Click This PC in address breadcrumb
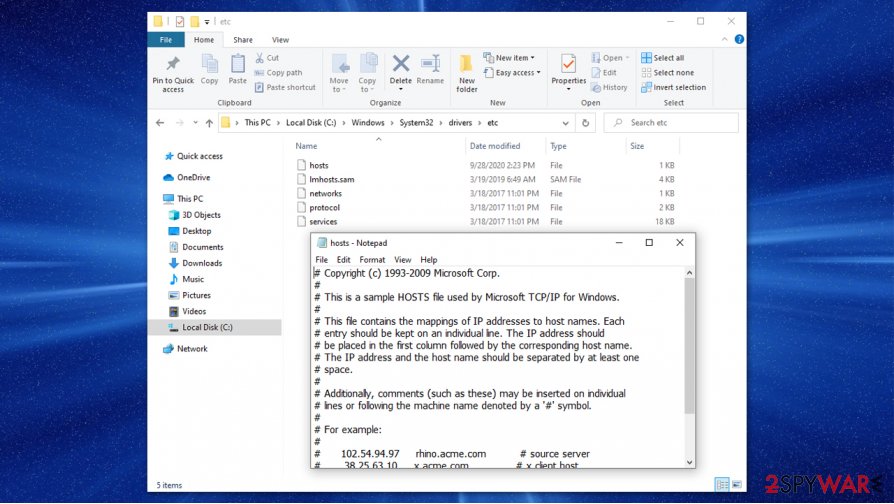Viewport: 894px width, 504px height. (258, 123)
